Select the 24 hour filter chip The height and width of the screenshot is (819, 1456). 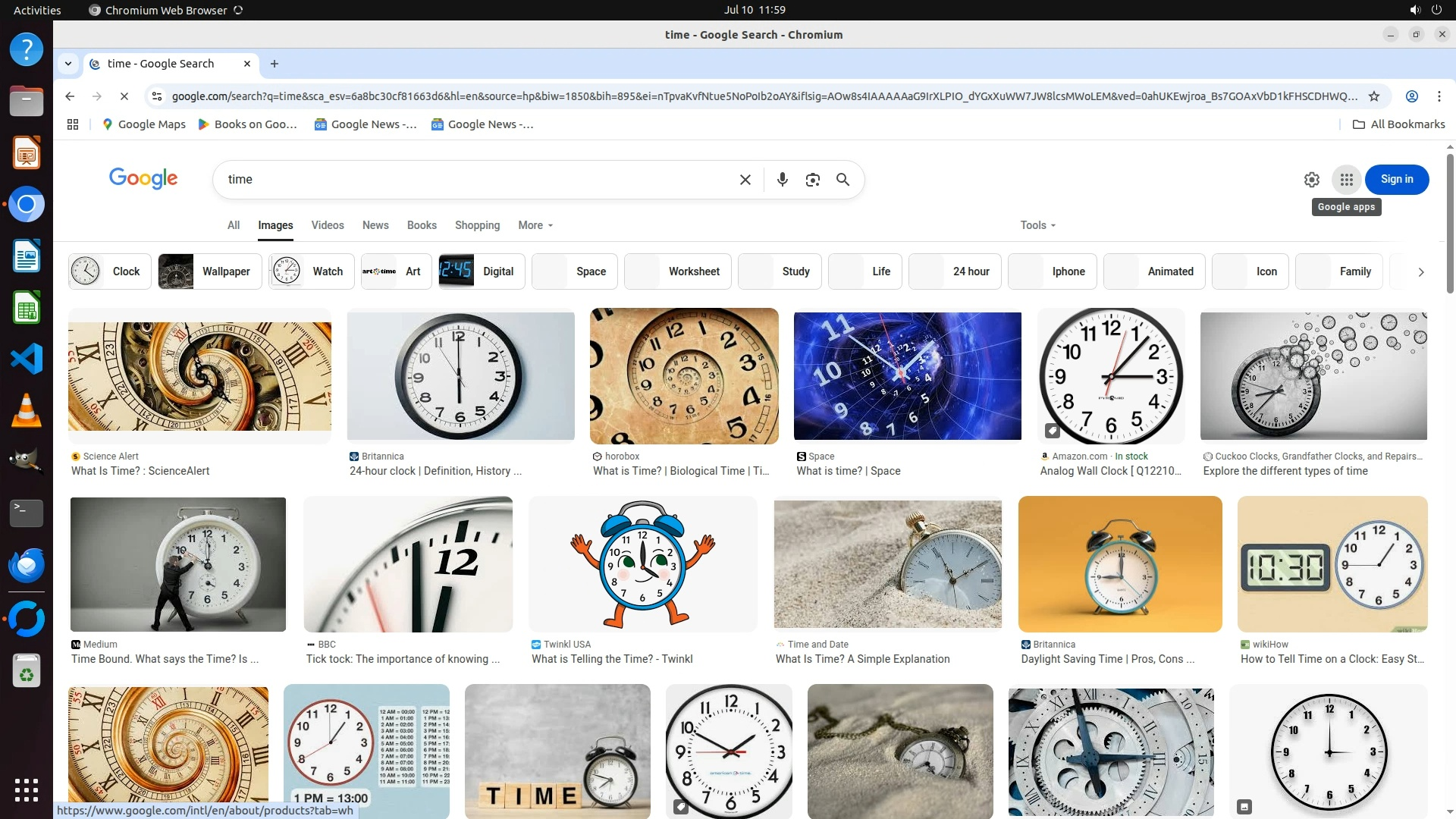pos(955,271)
